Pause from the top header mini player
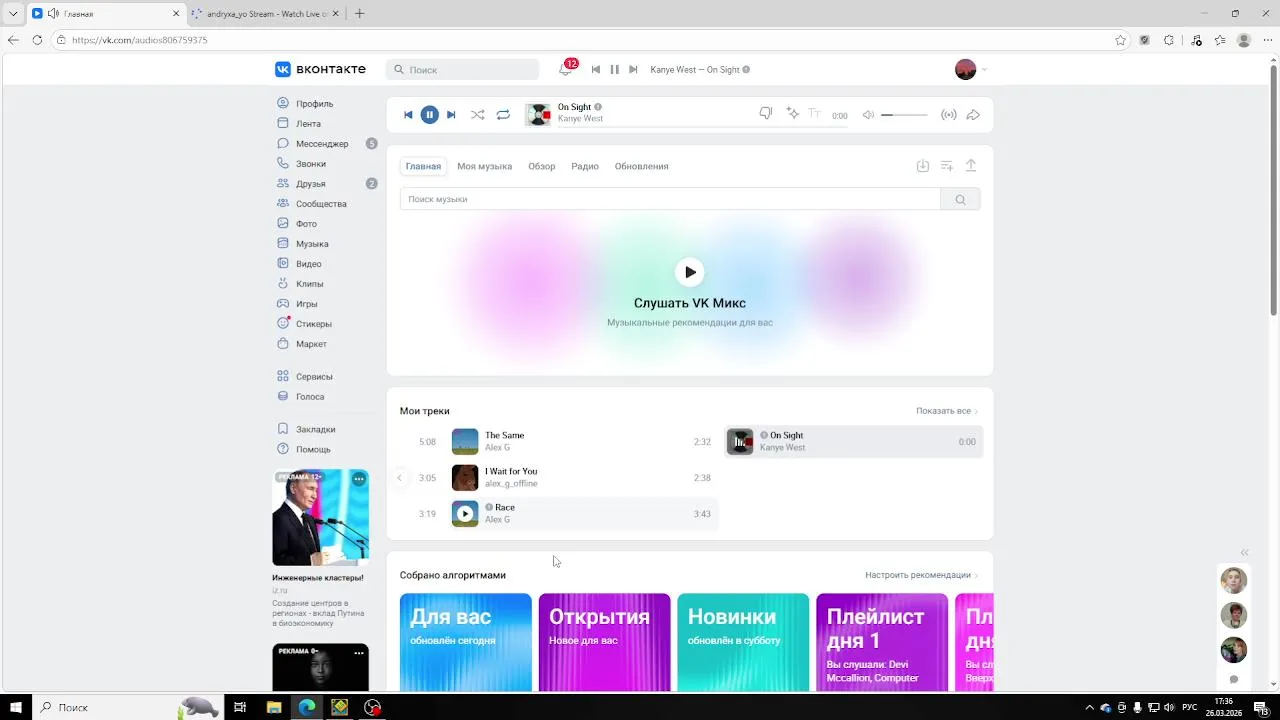The width and height of the screenshot is (1280, 720). [x=615, y=70]
